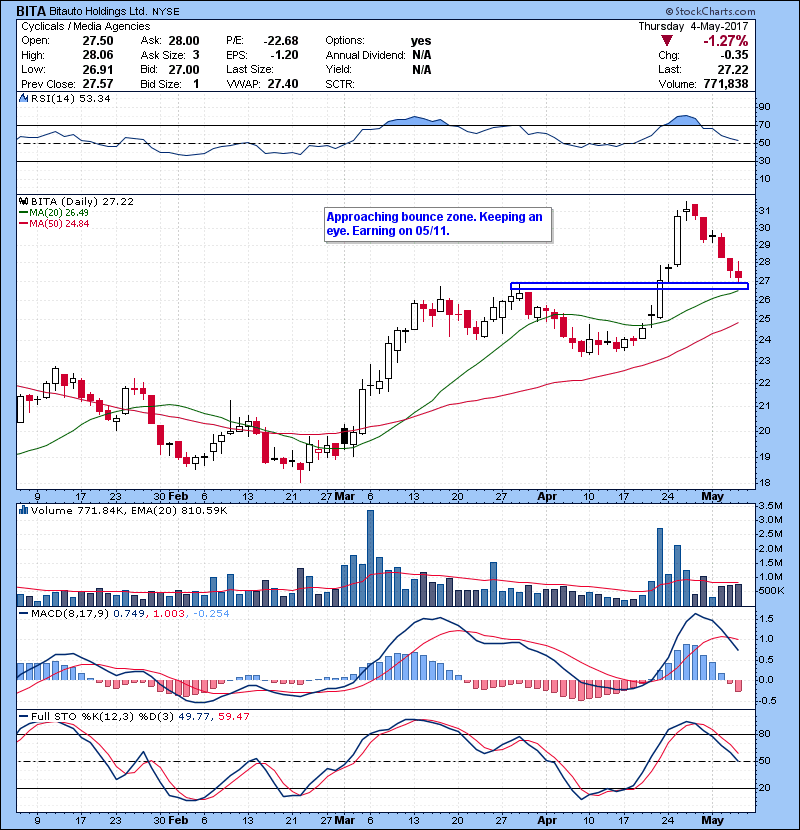Click the stochastic %D value 59.47
Screen dimensions: 800x830
tap(233, 716)
